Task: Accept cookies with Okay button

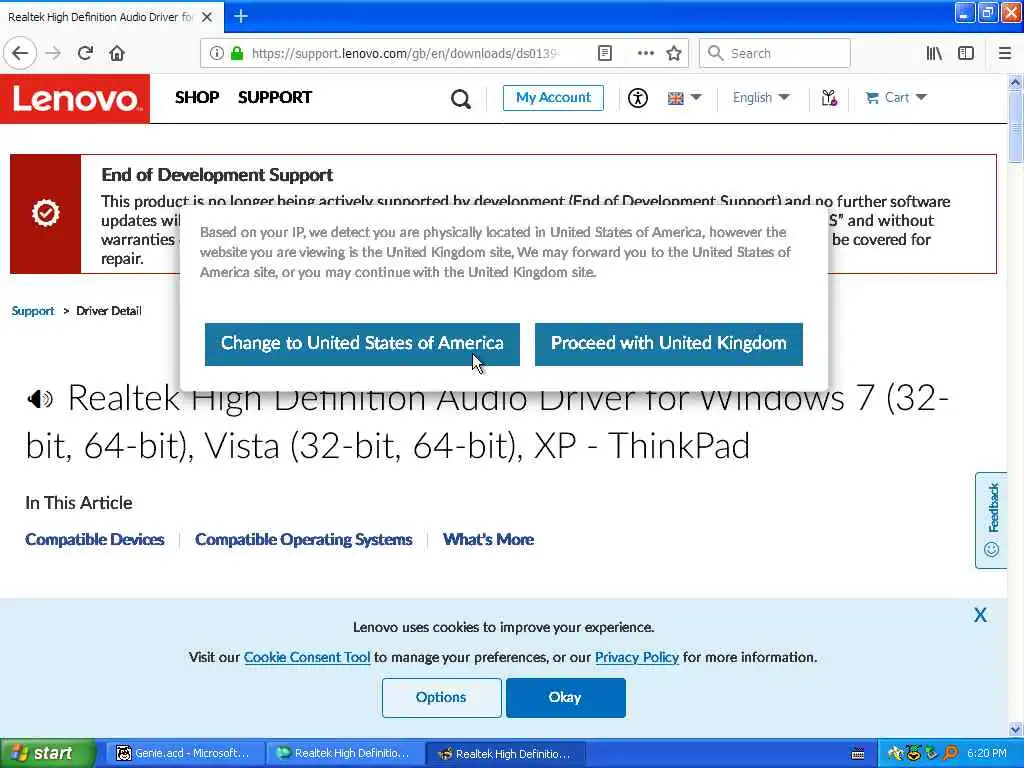Action: (566, 697)
